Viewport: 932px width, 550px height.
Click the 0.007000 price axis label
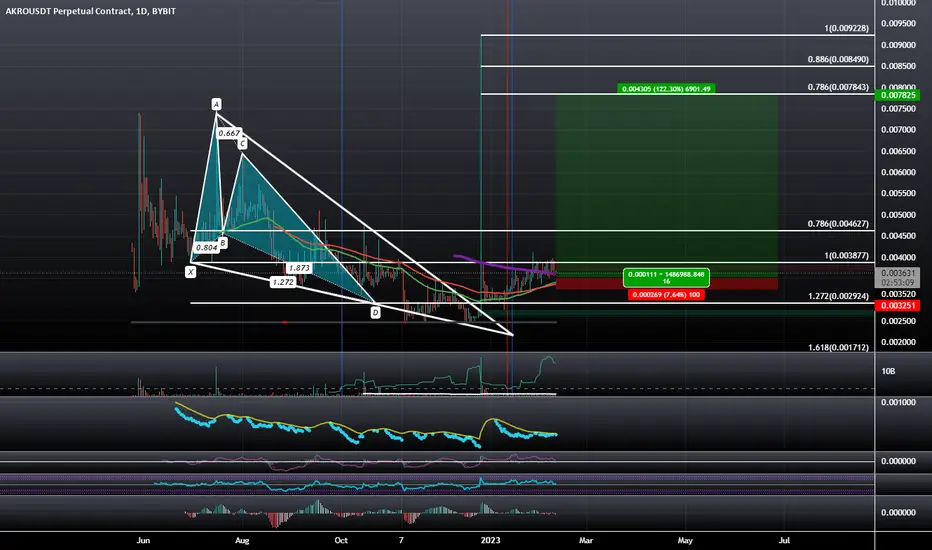tap(898, 130)
